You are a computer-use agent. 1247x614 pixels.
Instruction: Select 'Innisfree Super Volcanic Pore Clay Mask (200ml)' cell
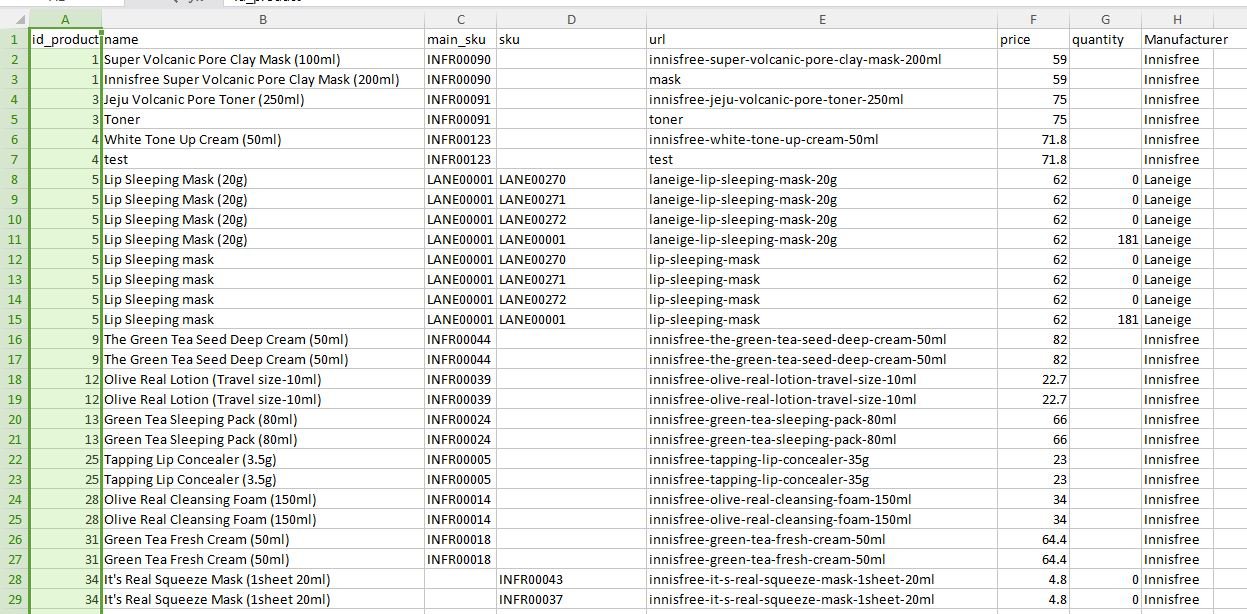click(x=263, y=79)
